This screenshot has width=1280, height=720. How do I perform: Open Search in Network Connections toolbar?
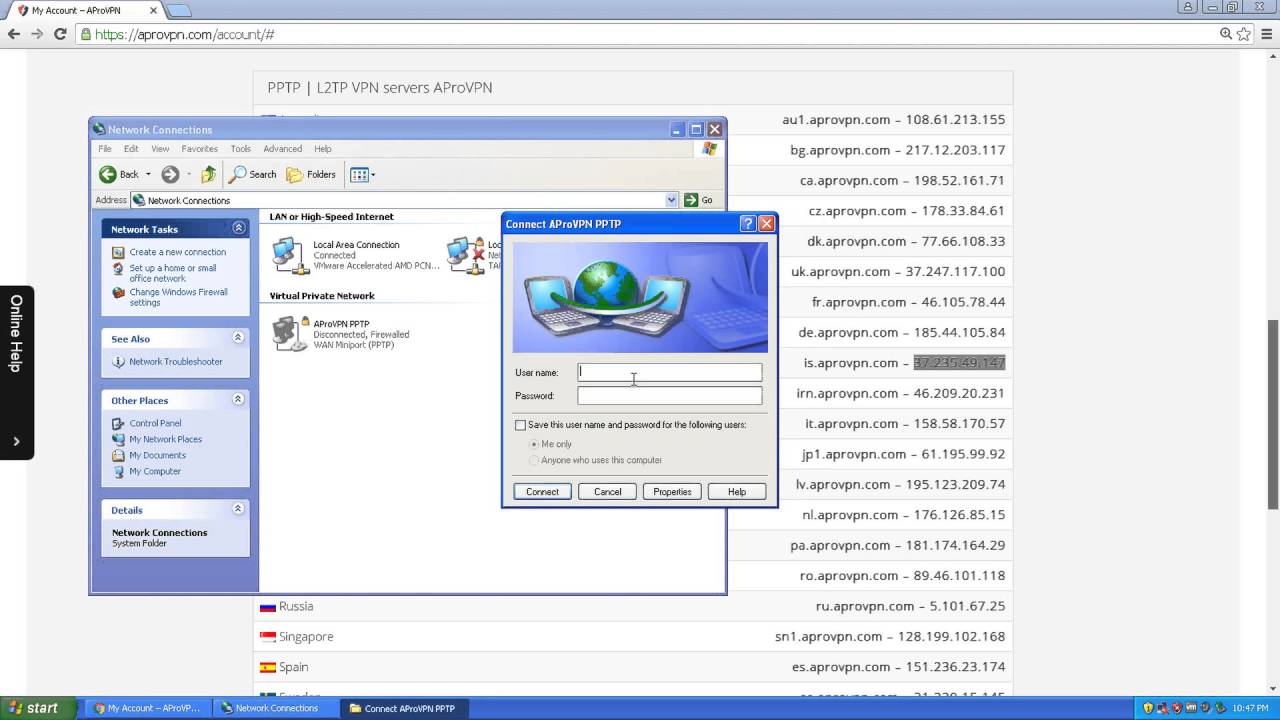(x=252, y=174)
